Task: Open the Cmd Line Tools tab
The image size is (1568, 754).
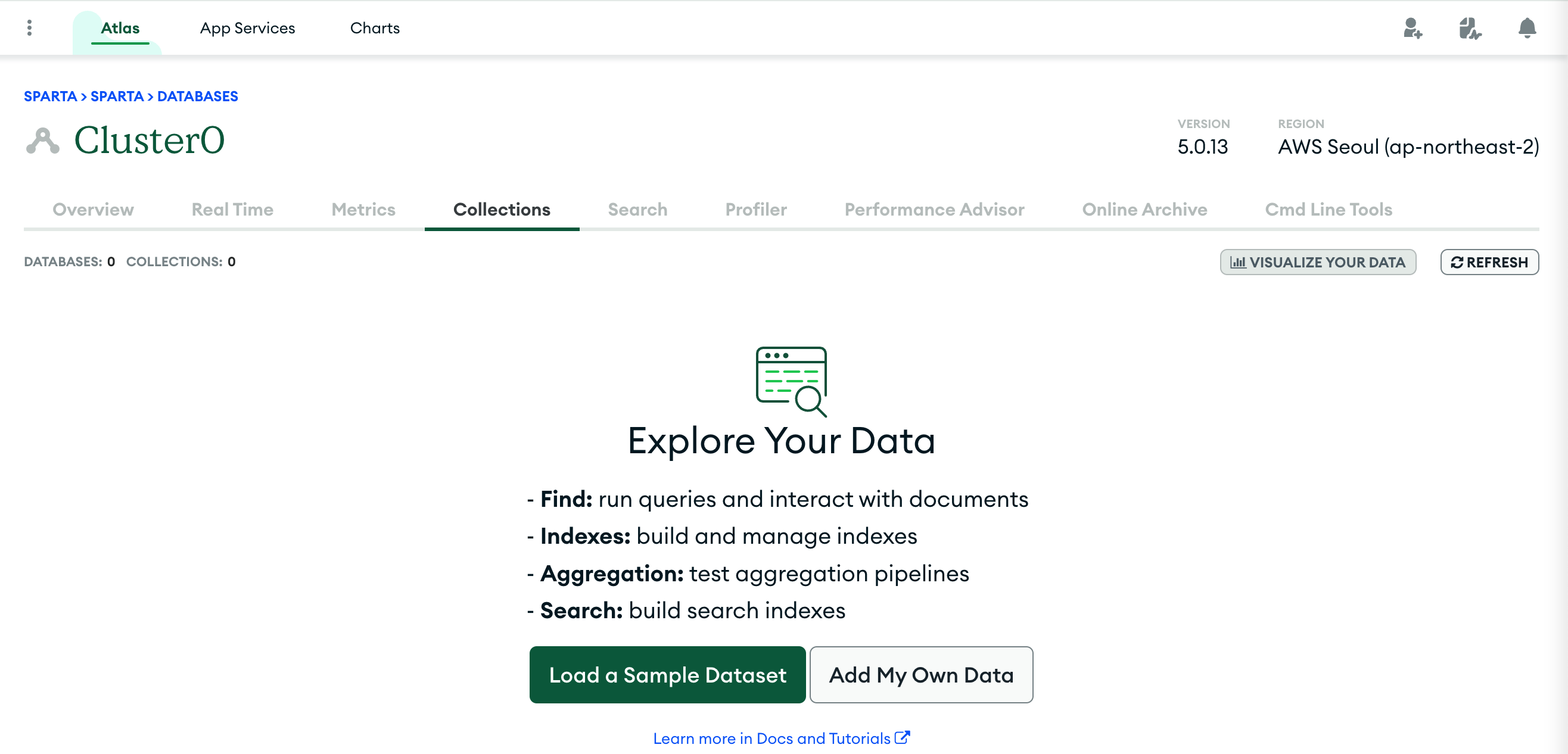Action: [1328, 209]
